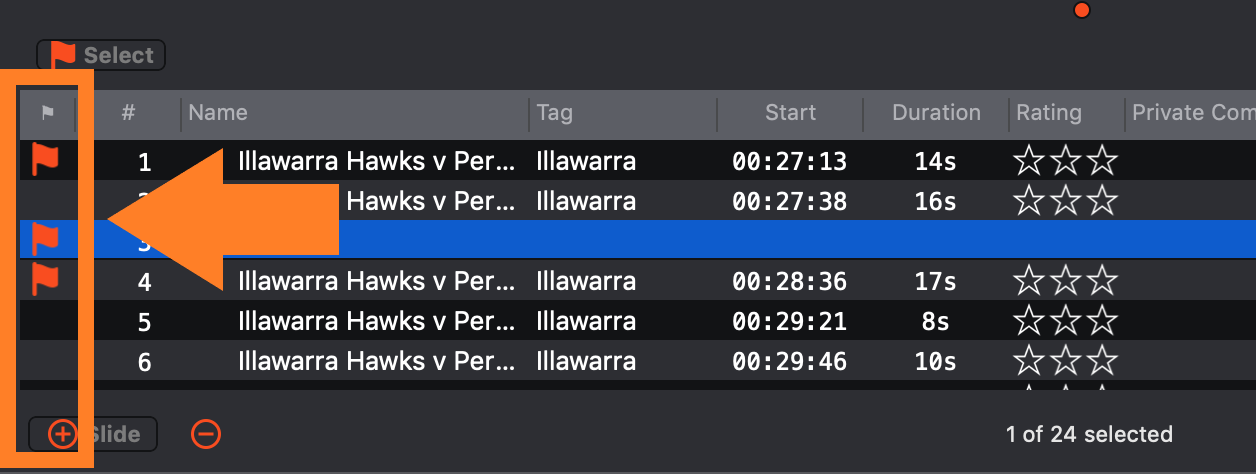1256x474 pixels.
Task: Flag clip number 5
Action: (x=46, y=321)
